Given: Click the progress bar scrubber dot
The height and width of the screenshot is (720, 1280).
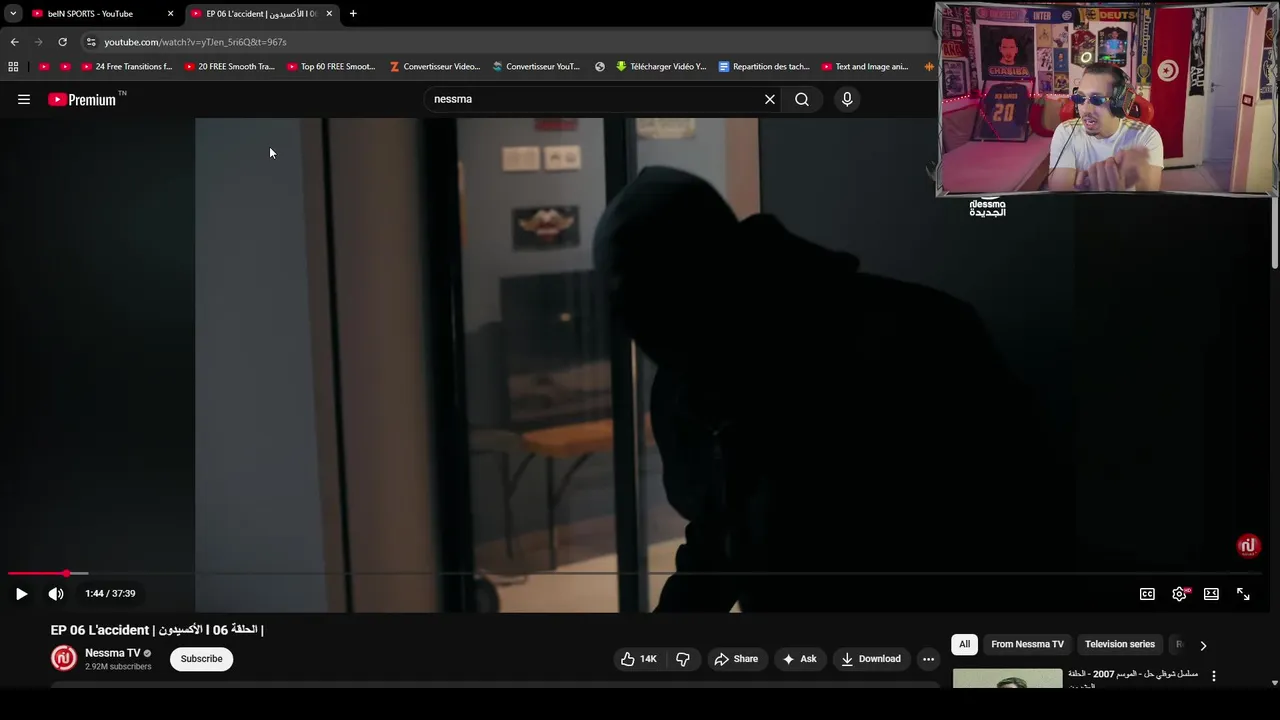Looking at the screenshot, I should tap(66, 573).
